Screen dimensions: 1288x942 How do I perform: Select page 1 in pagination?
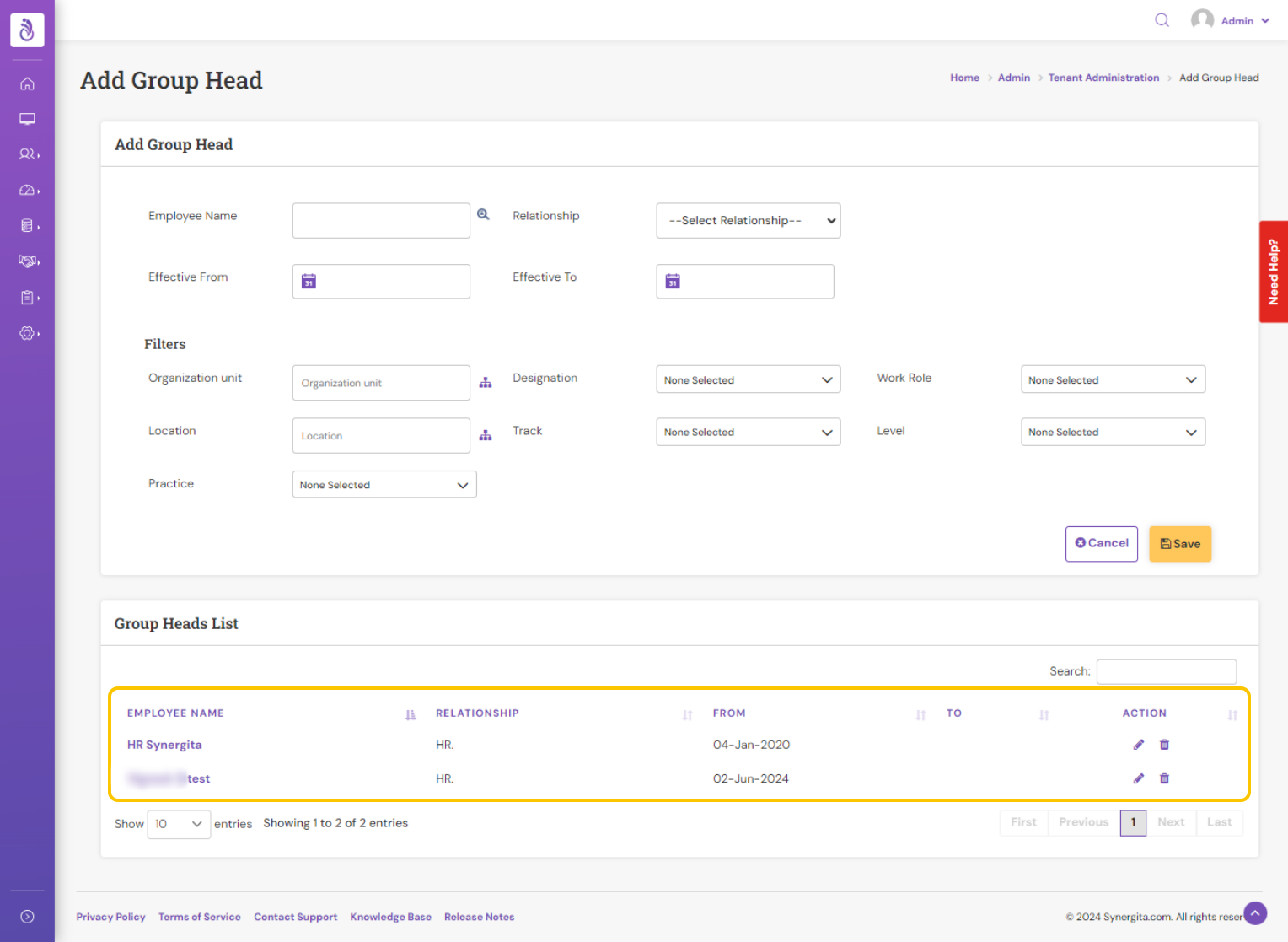click(x=1133, y=822)
